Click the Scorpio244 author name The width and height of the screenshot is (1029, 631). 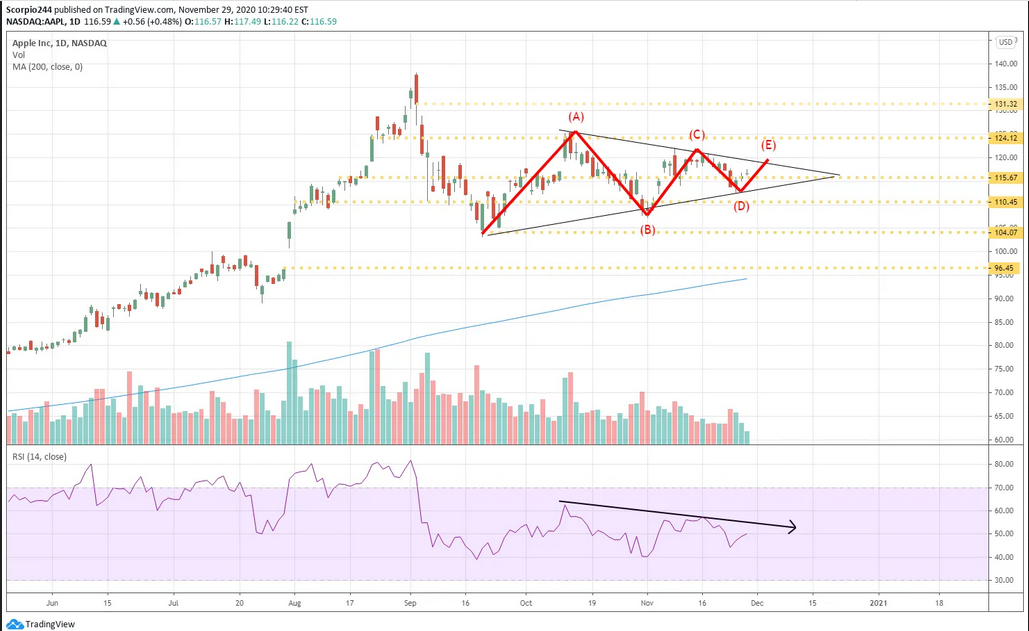point(29,10)
